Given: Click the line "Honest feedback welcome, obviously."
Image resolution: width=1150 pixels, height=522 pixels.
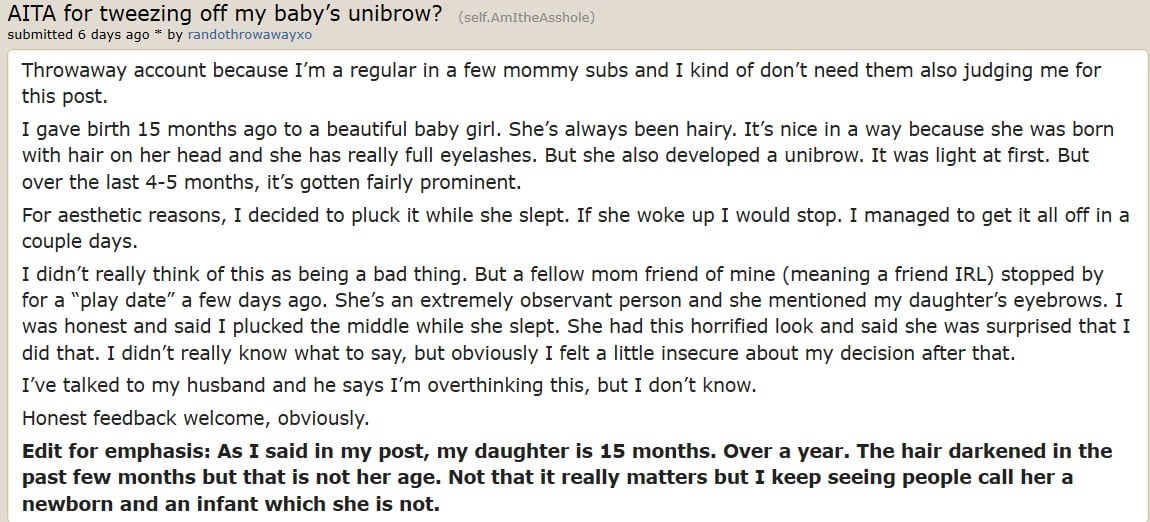Looking at the screenshot, I should (x=195, y=417).
